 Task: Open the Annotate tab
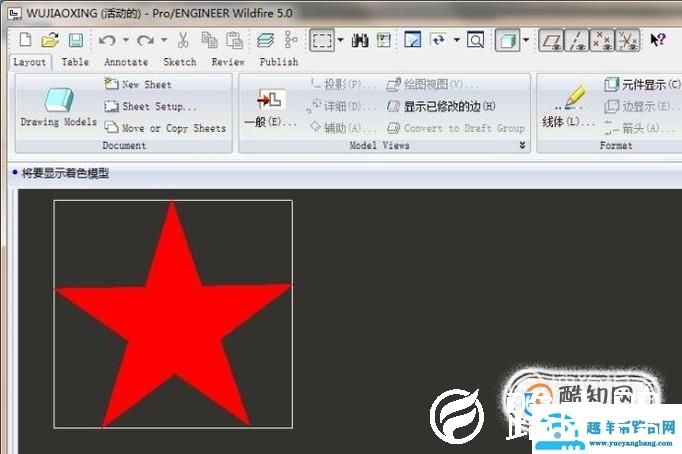tap(126, 62)
